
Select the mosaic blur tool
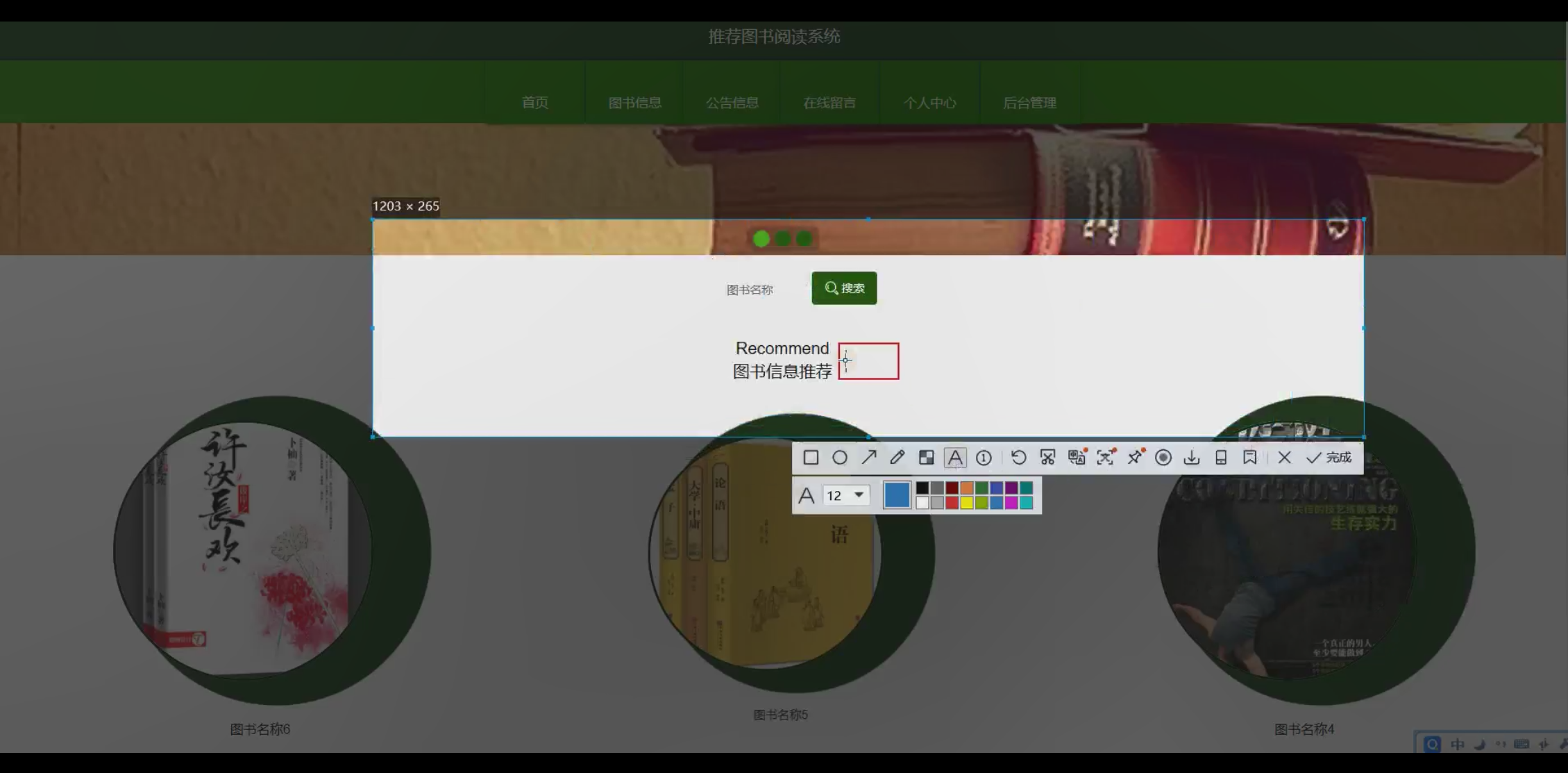click(927, 458)
